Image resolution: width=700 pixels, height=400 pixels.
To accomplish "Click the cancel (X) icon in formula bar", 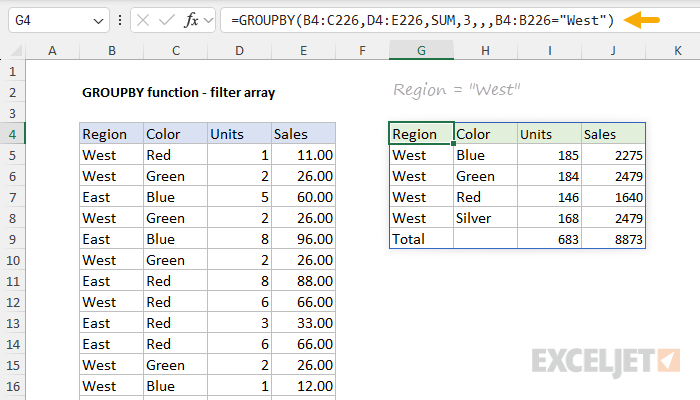I will (143, 21).
